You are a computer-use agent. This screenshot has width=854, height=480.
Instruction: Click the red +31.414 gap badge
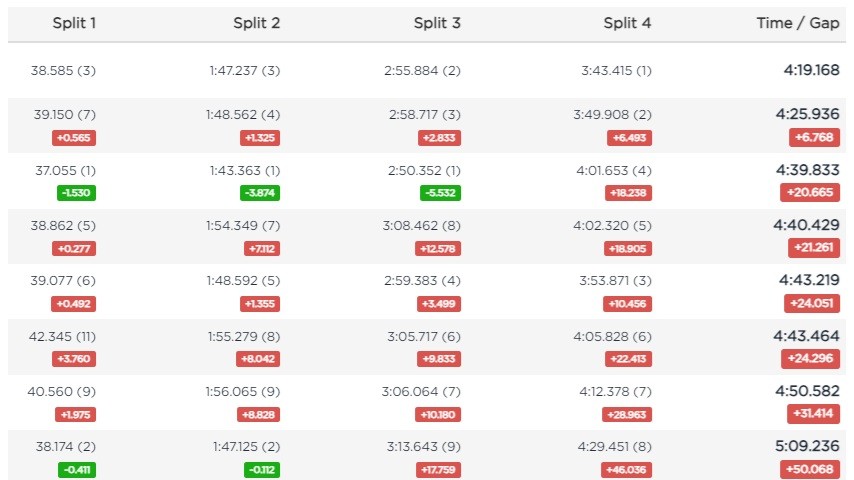[x=812, y=413]
